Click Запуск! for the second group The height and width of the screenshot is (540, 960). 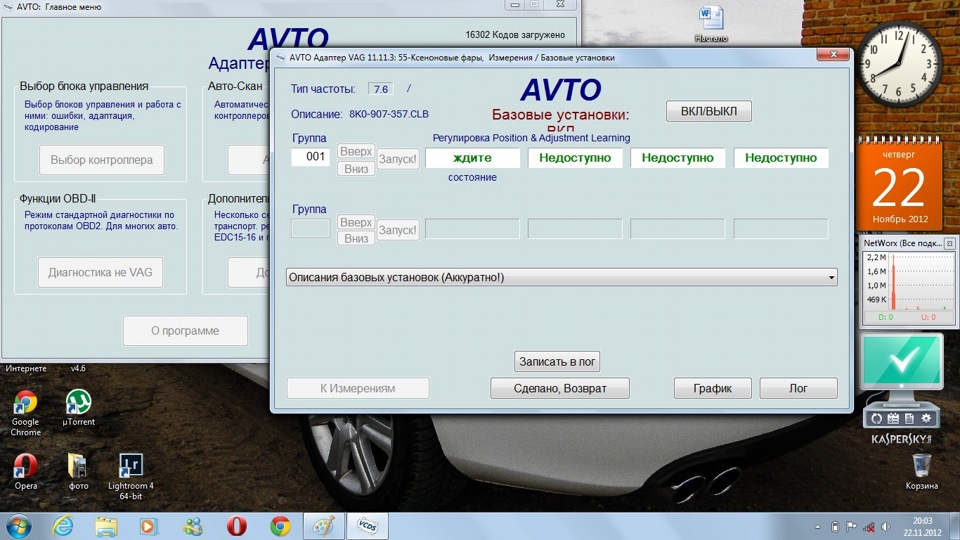pos(398,230)
